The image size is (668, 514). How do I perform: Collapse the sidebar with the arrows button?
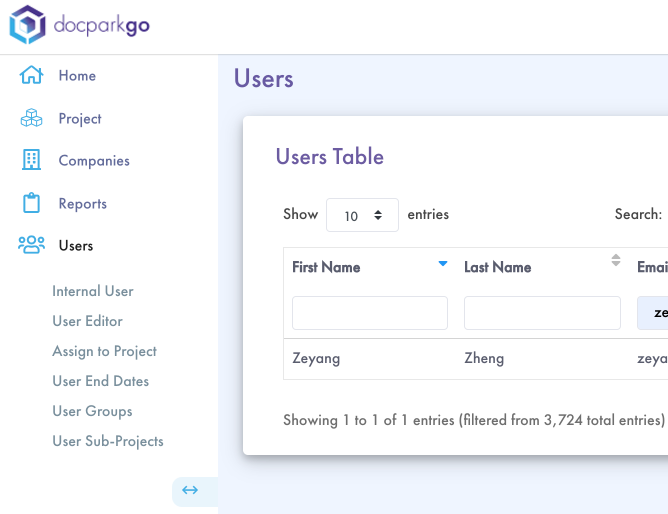click(x=190, y=490)
